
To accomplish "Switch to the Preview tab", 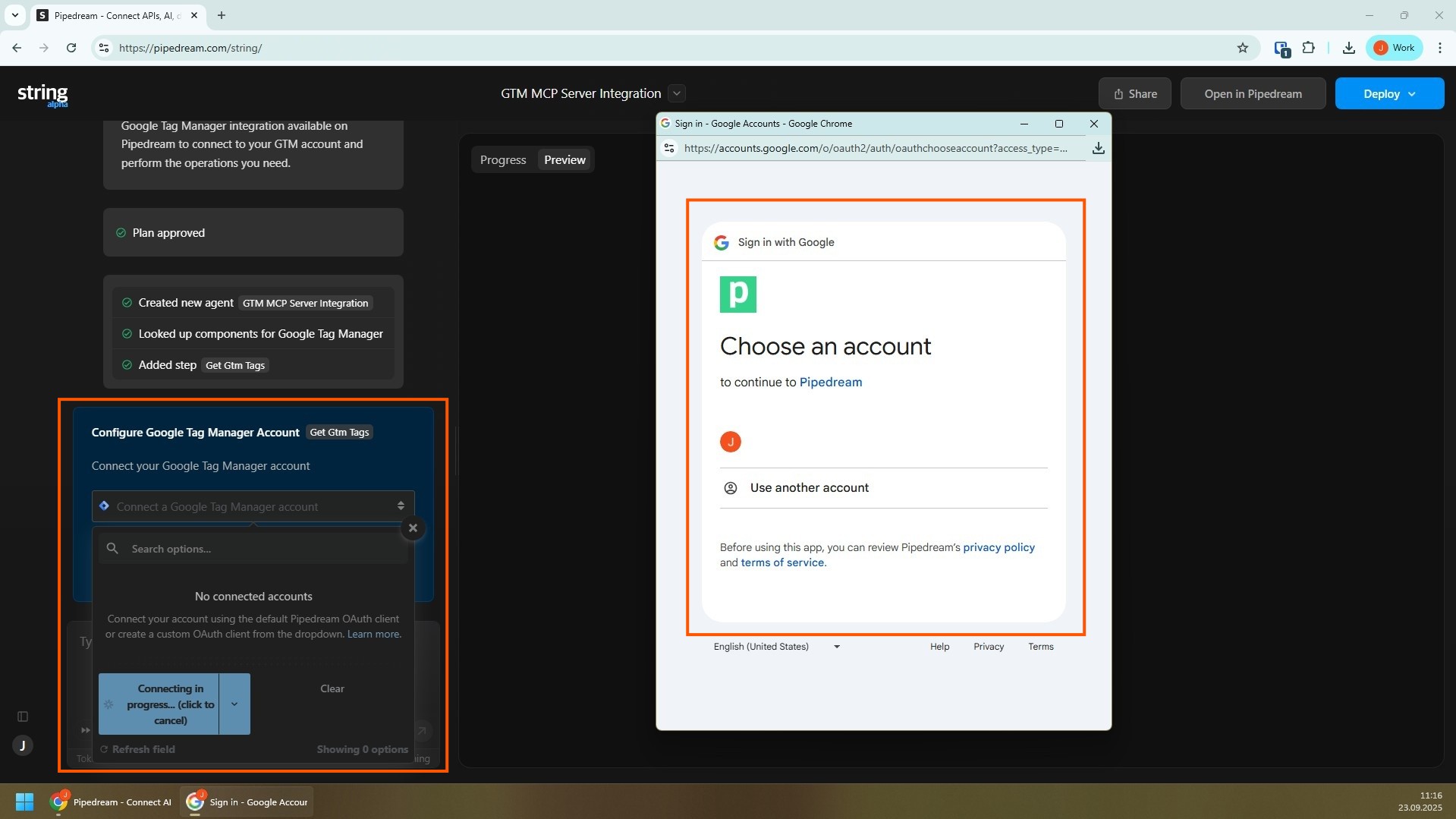I will 564,160.
